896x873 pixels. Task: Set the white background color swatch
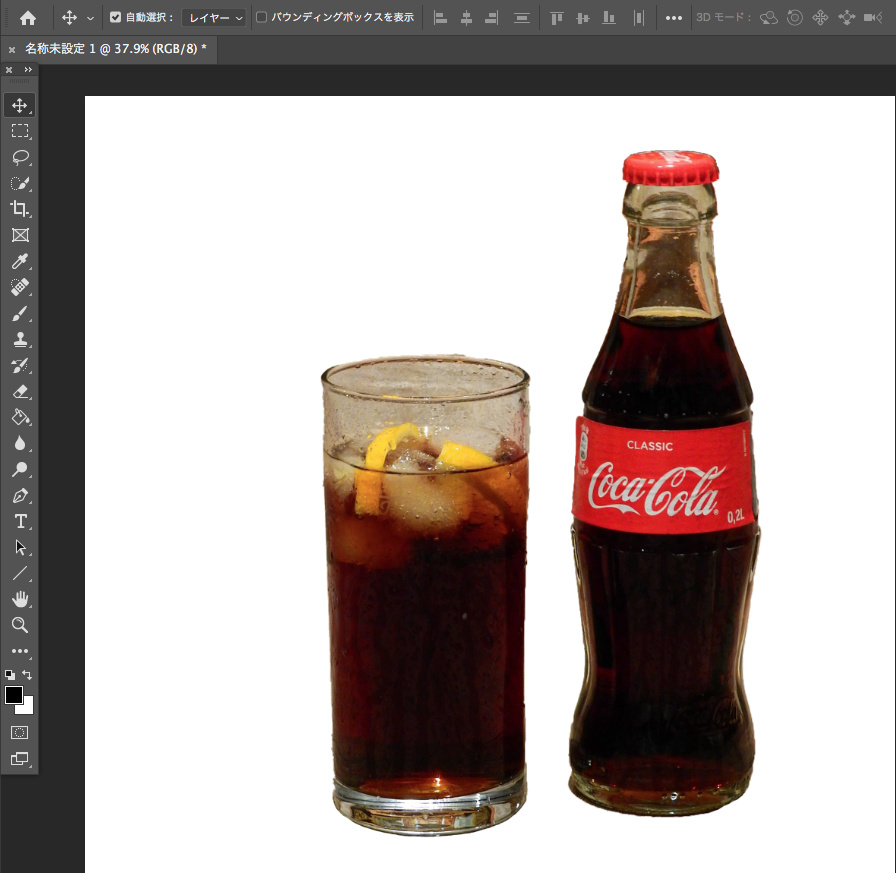point(27,709)
